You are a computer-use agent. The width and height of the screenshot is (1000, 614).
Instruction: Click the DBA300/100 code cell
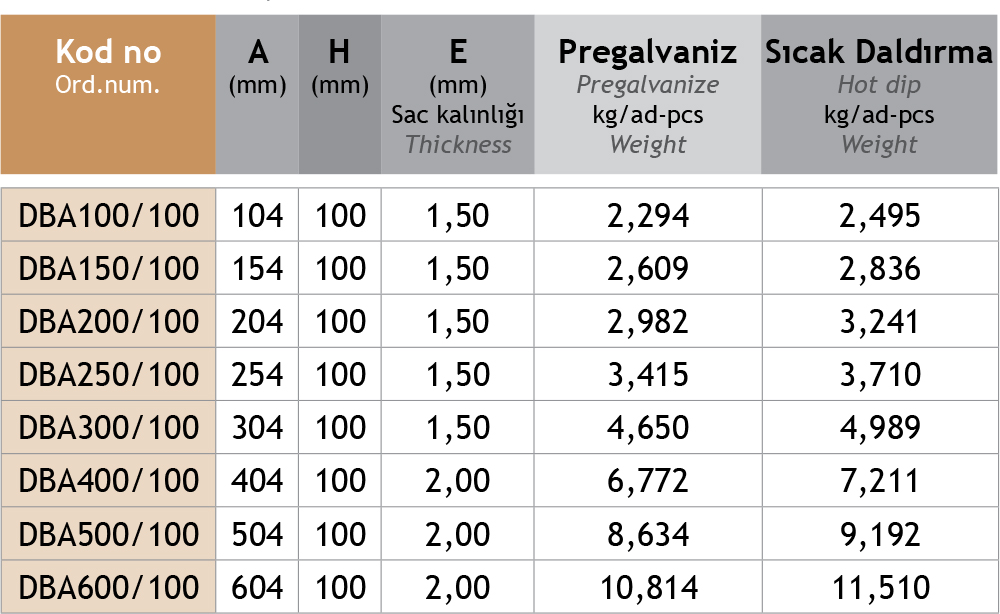point(108,427)
